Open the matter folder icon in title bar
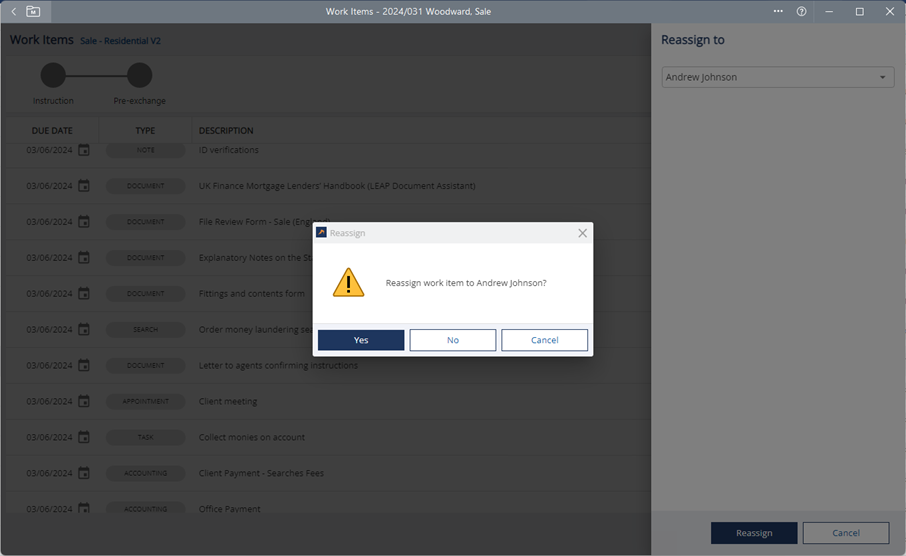The height and width of the screenshot is (556, 906). (x=33, y=12)
